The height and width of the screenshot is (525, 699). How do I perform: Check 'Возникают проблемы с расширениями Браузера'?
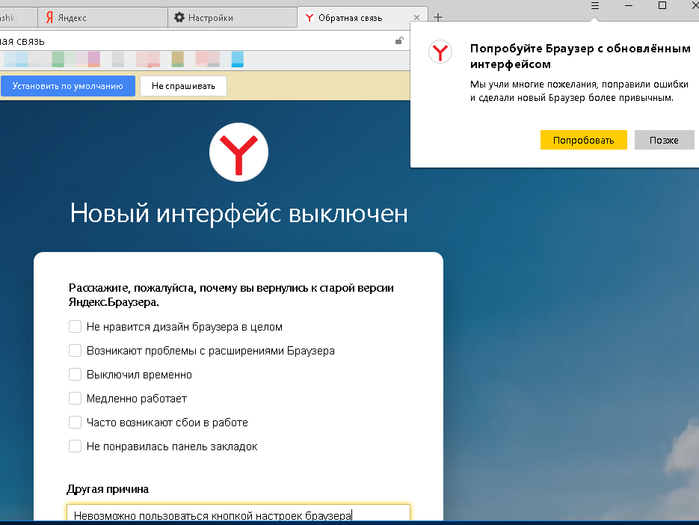pyautogui.click(x=75, y=351)
